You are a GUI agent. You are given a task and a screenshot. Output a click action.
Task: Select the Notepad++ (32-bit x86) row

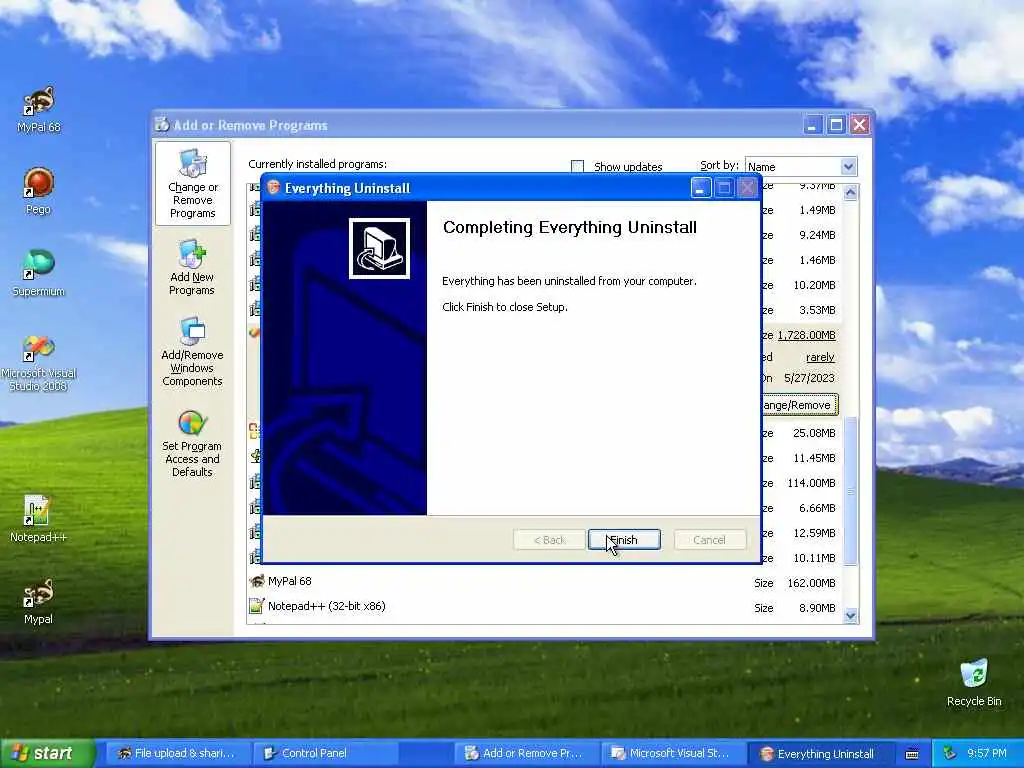point(544,607)
